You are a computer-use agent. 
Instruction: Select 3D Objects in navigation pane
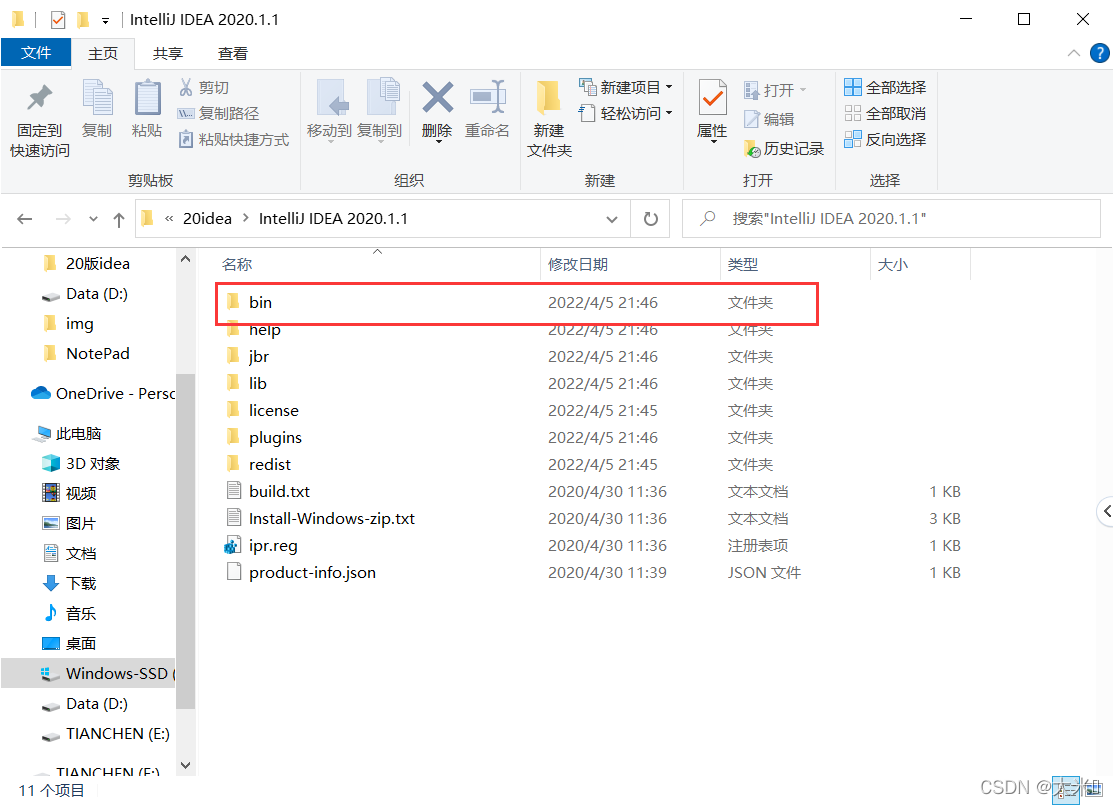click(x=82, y=463)
